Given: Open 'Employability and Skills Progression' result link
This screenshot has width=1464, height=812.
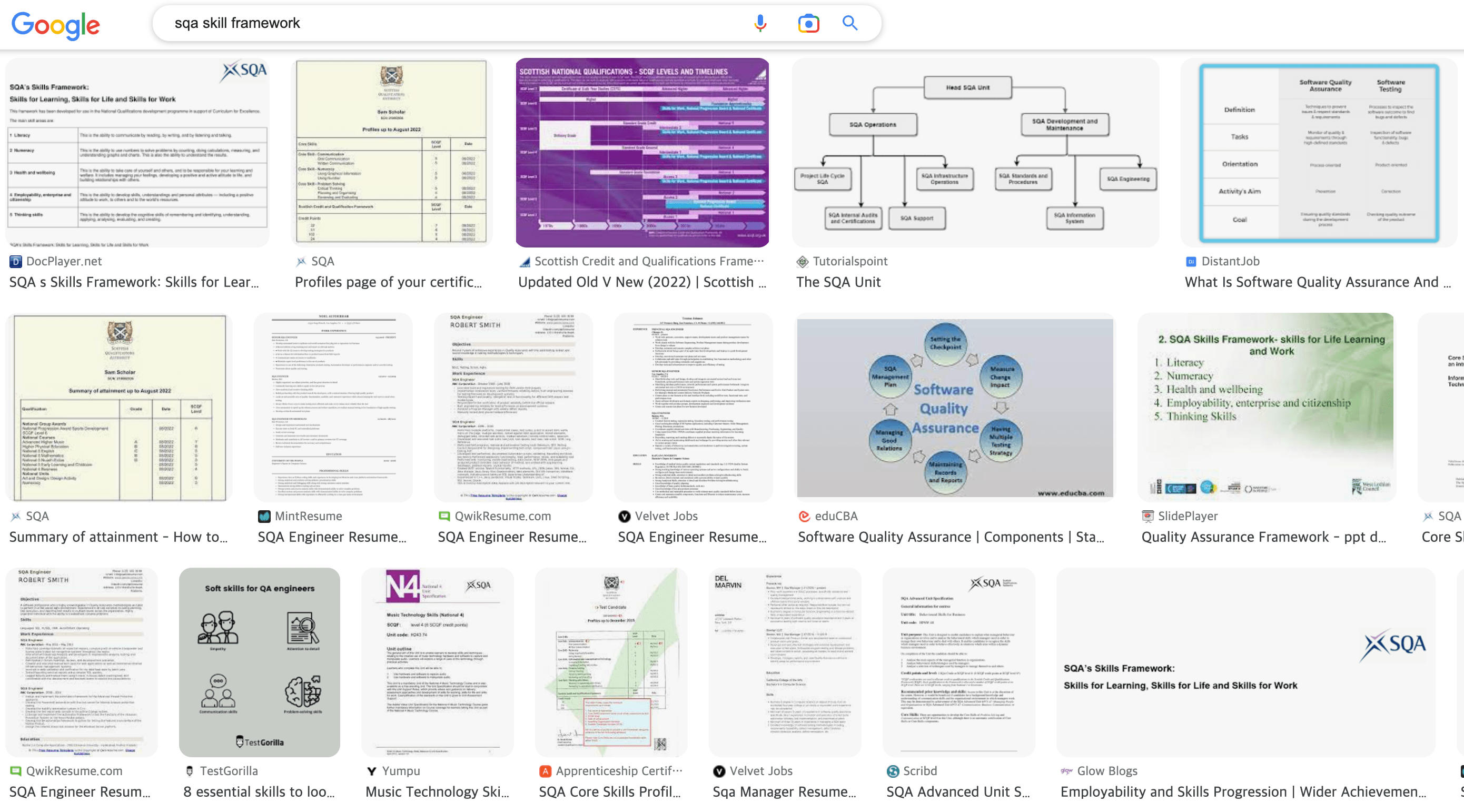Looking at the screenshot, I should click(1243, 791).
